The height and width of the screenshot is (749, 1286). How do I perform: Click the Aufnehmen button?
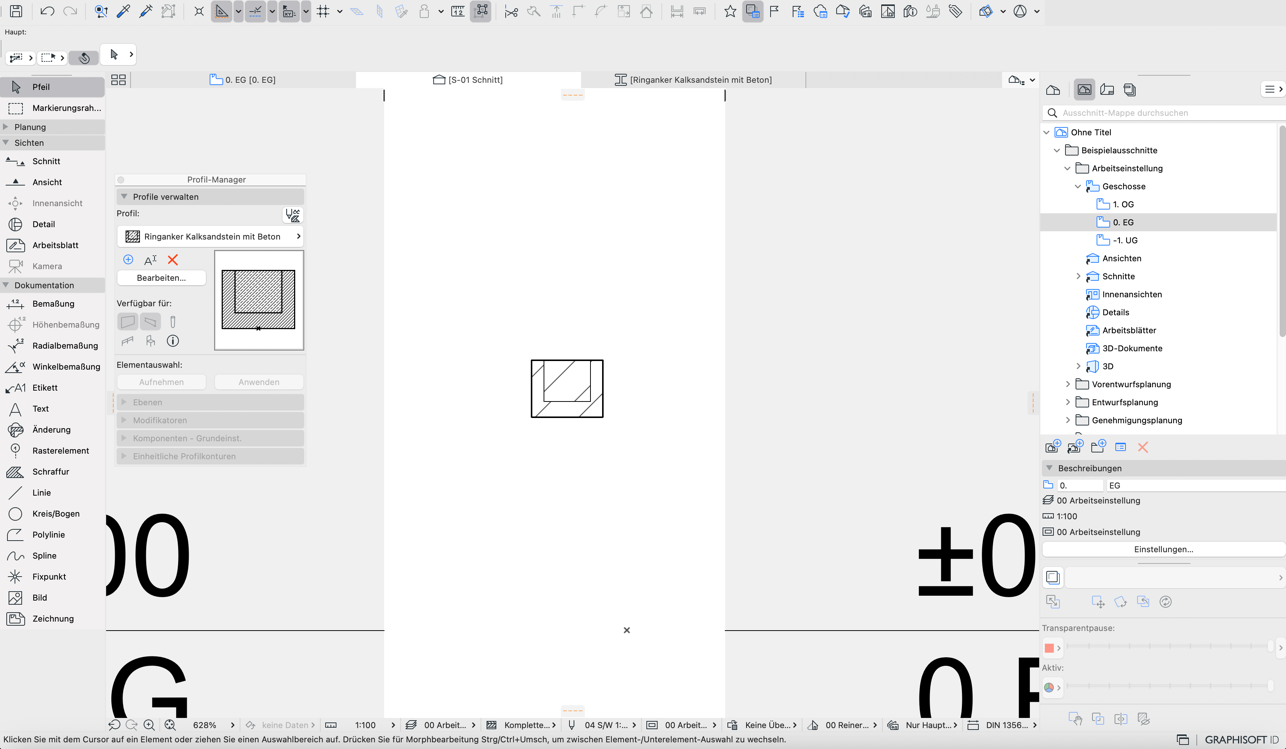161,382
